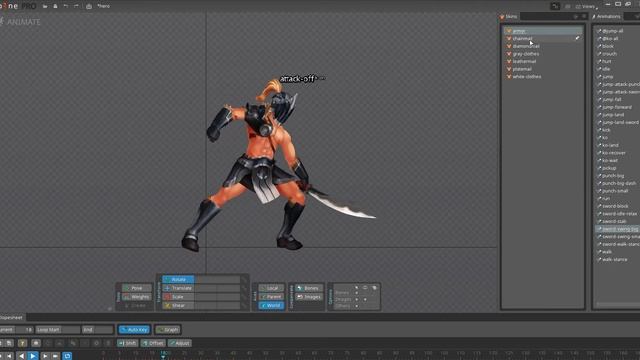640x360 pixels.
Task: Toggle the Auto Key button
Action: pos(134,330)
